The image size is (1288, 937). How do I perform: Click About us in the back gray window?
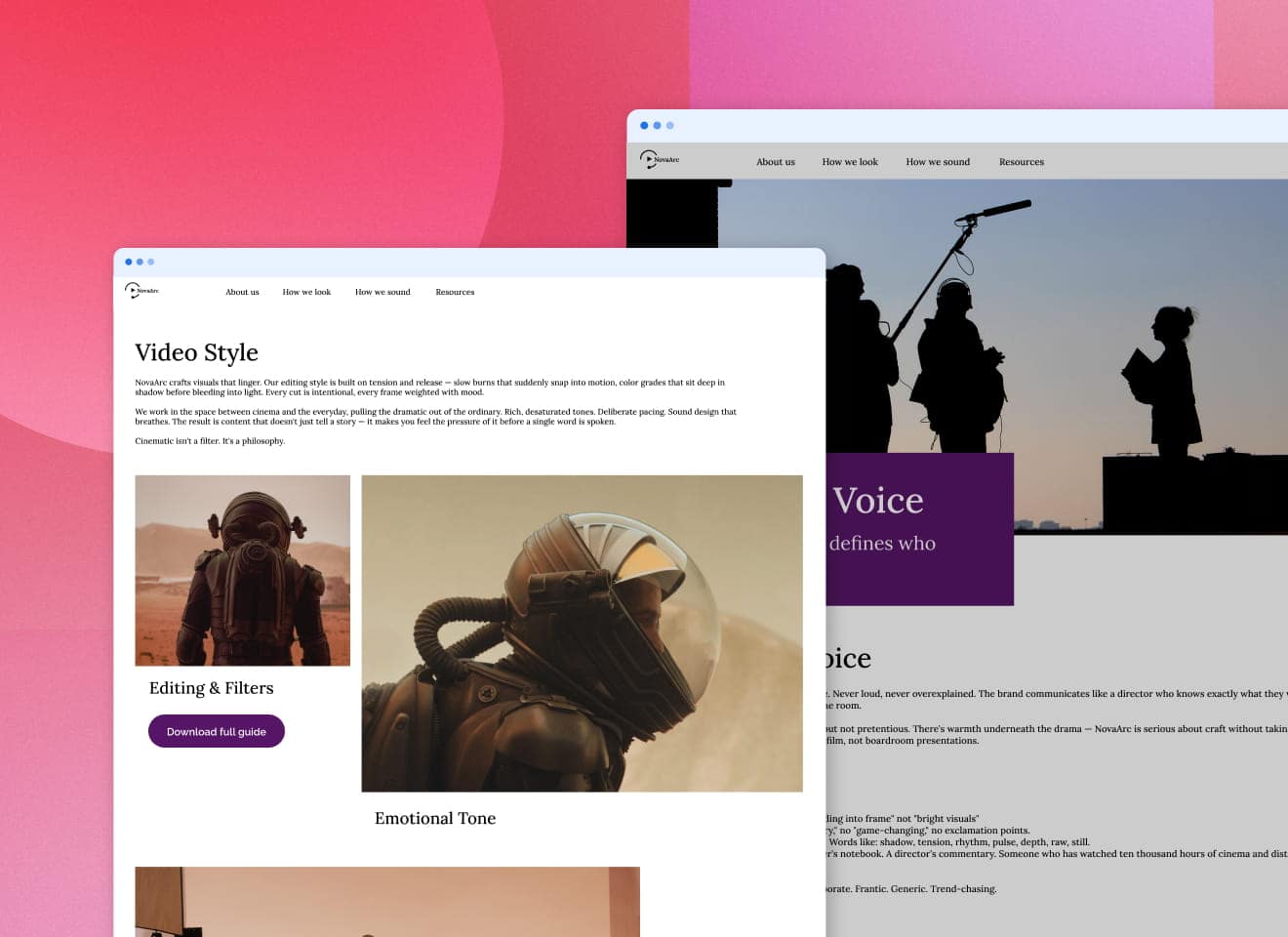pos(776,162)
